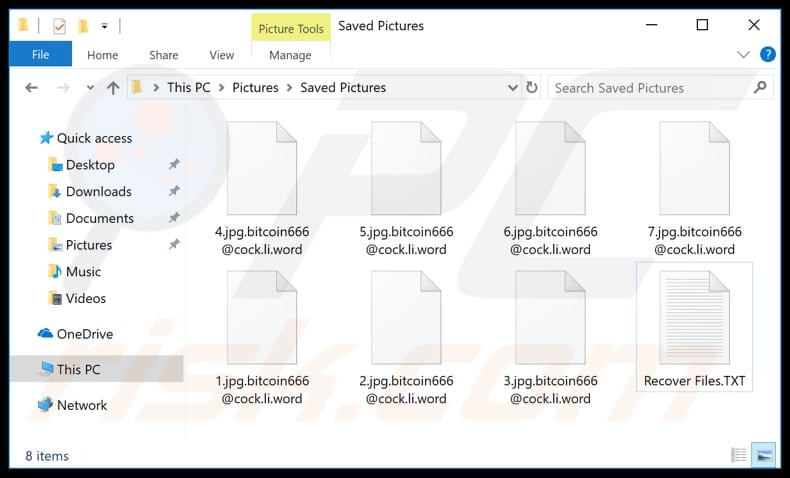The height and width of the screenshot is (478, 790).
Task: Select the Recover Files.TXT file
Action: [x=694, y=327]
